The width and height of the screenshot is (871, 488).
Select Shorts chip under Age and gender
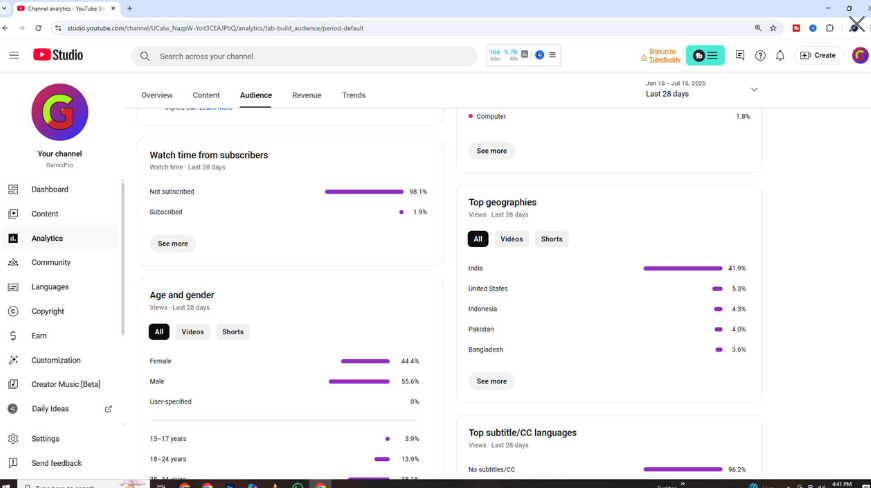(233, 332)
